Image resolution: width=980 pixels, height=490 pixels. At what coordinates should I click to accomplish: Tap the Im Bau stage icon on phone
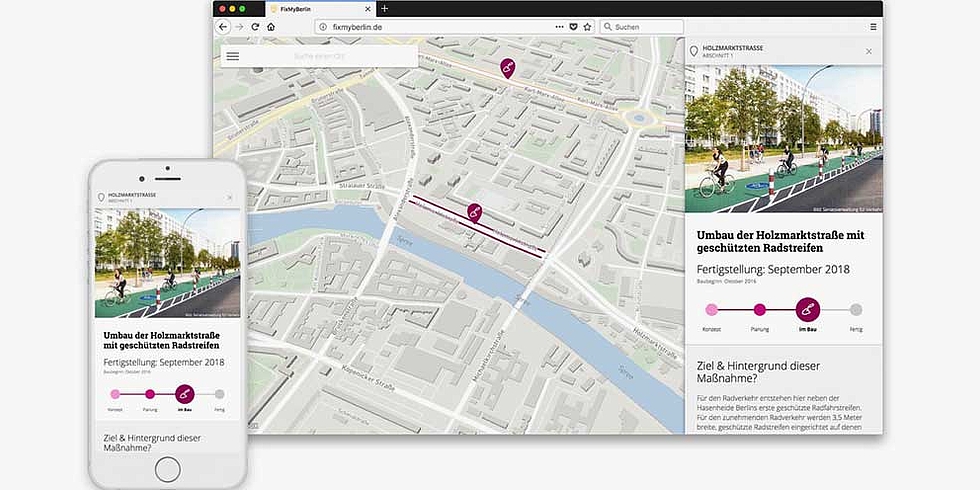pyautogui.click(x=185, y=394)
